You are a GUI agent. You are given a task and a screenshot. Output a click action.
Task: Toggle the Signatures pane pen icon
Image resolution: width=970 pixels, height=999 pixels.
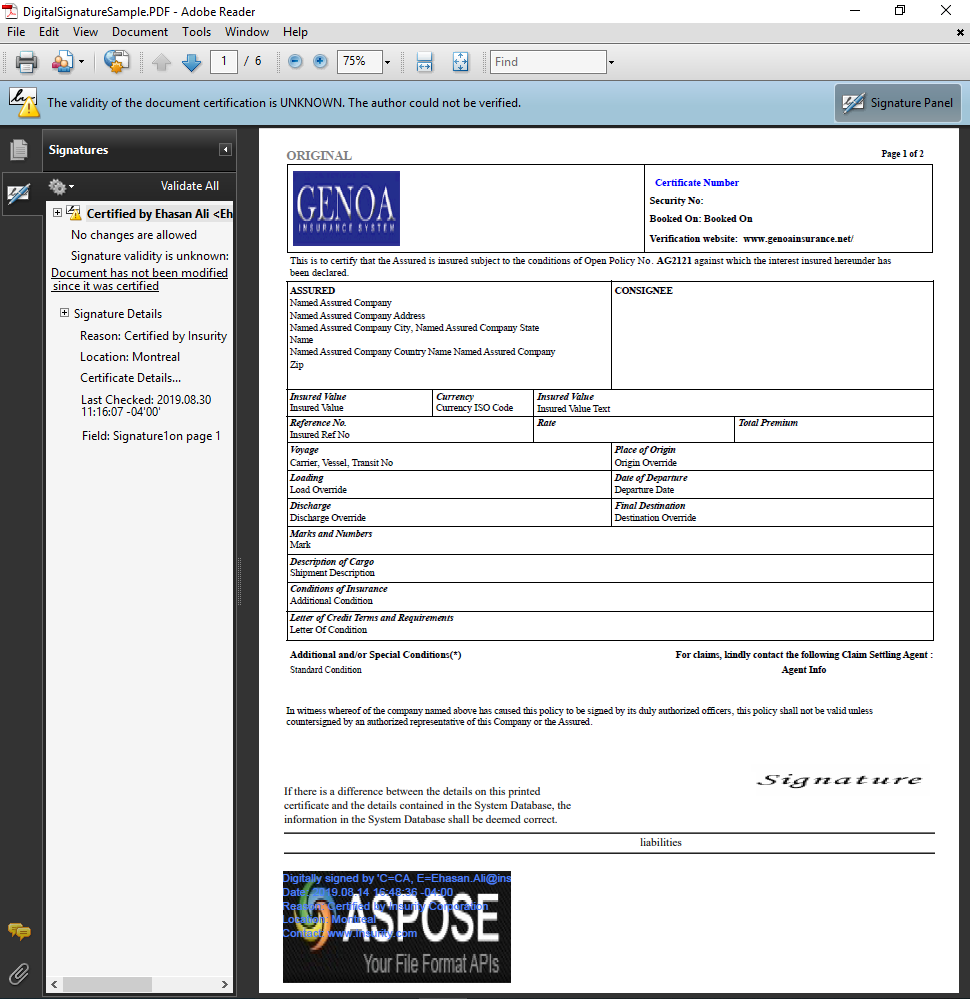click(x=20, y=194)
